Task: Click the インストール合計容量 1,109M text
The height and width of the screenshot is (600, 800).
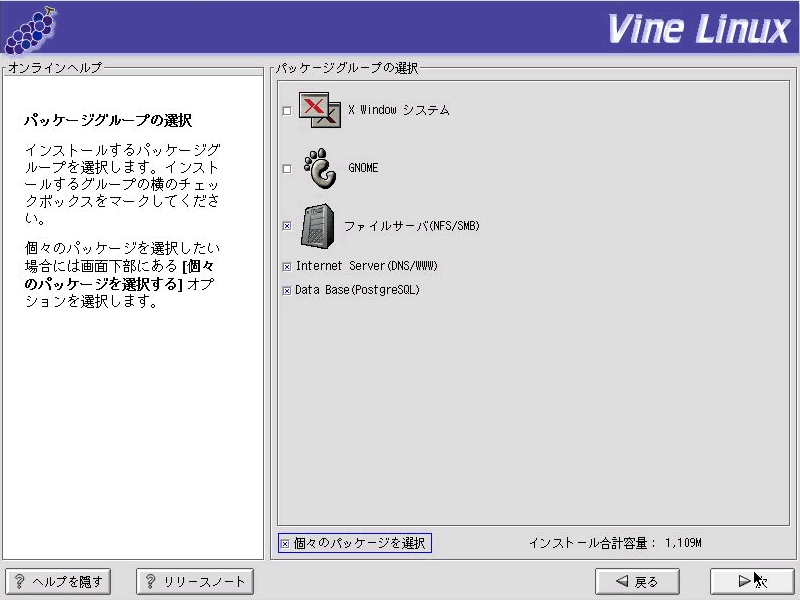Action: point(615,543)
